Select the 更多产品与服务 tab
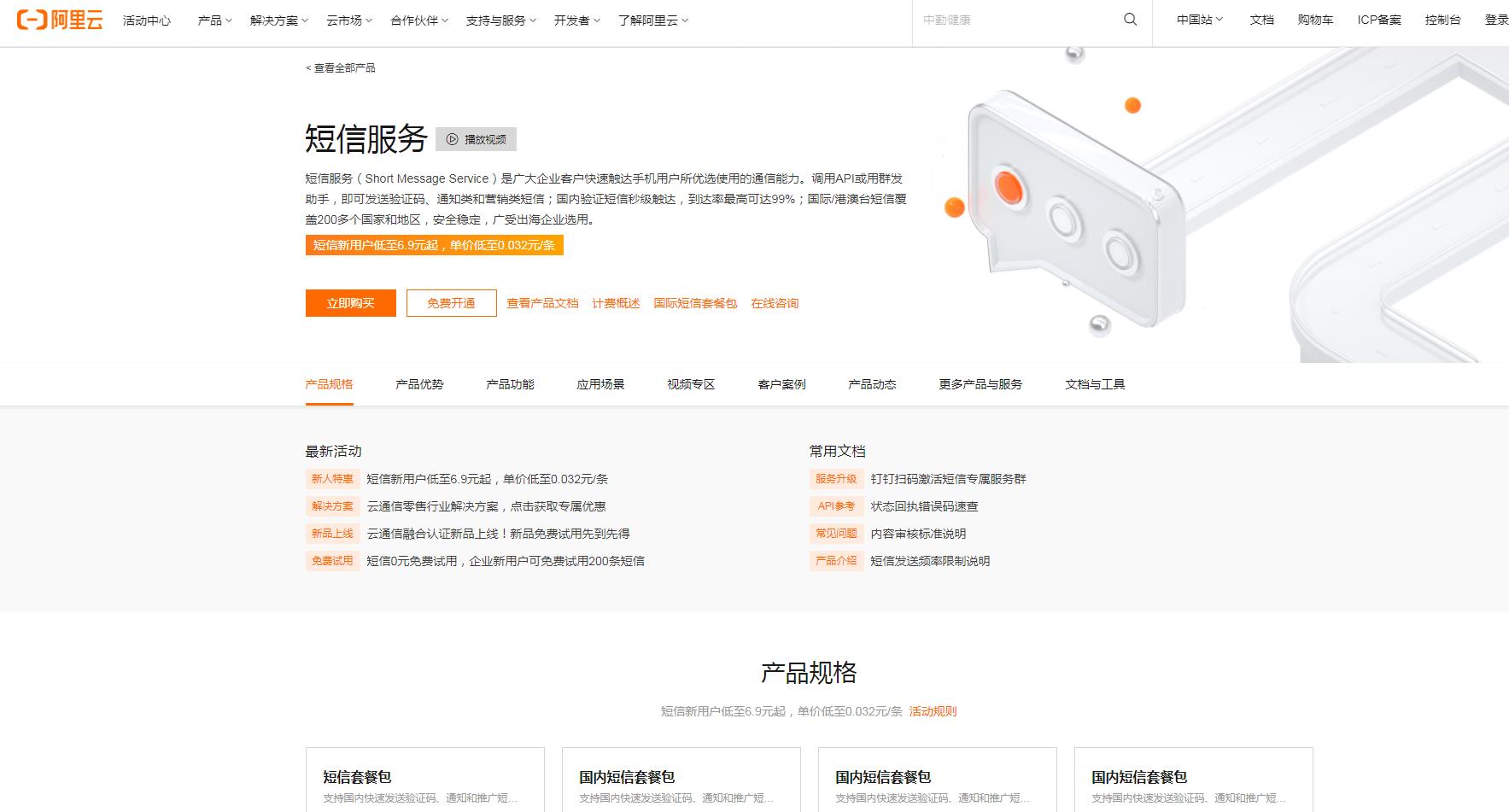 point(980,384)
